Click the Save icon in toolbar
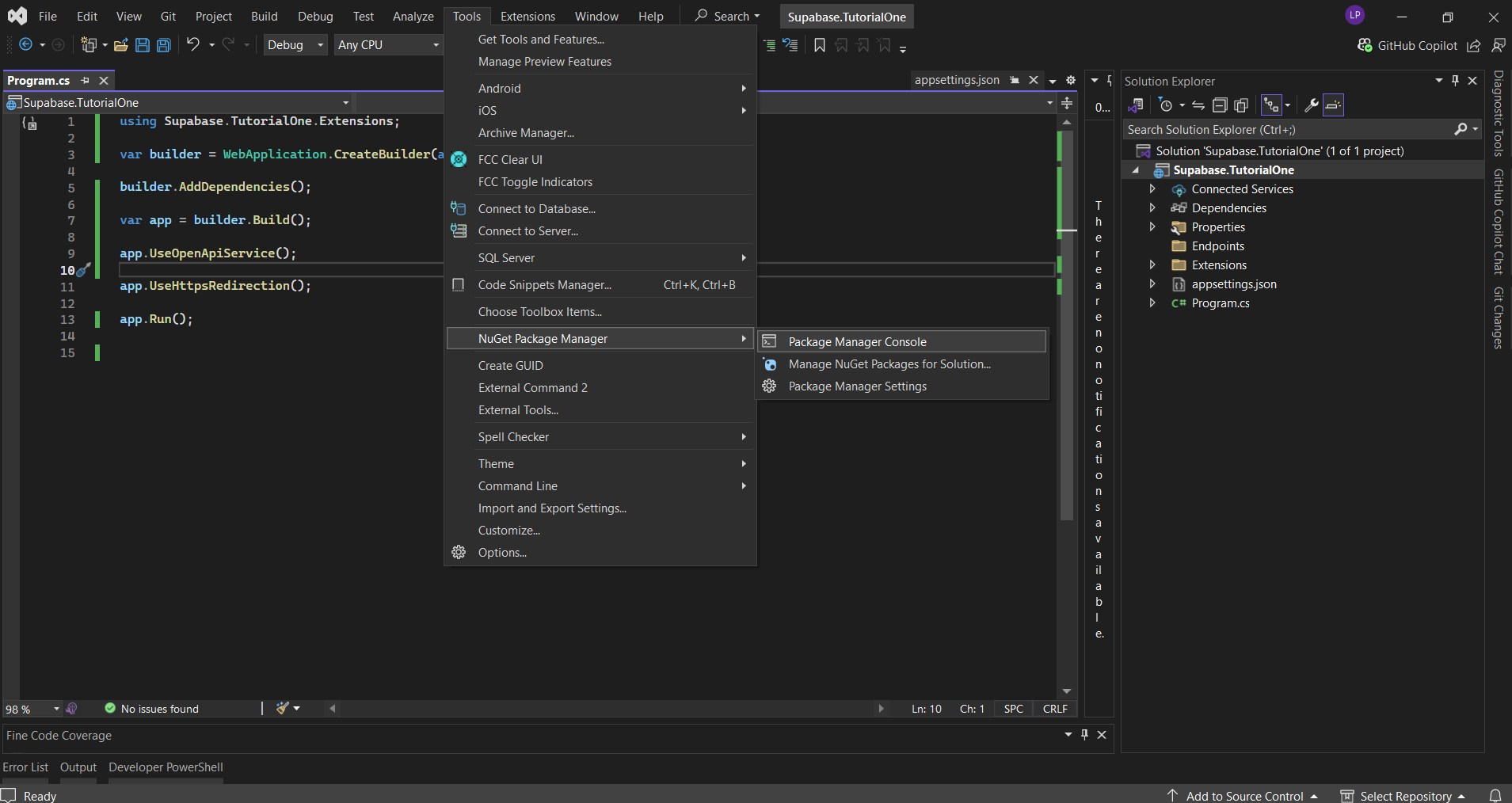 tap(143, 45)
